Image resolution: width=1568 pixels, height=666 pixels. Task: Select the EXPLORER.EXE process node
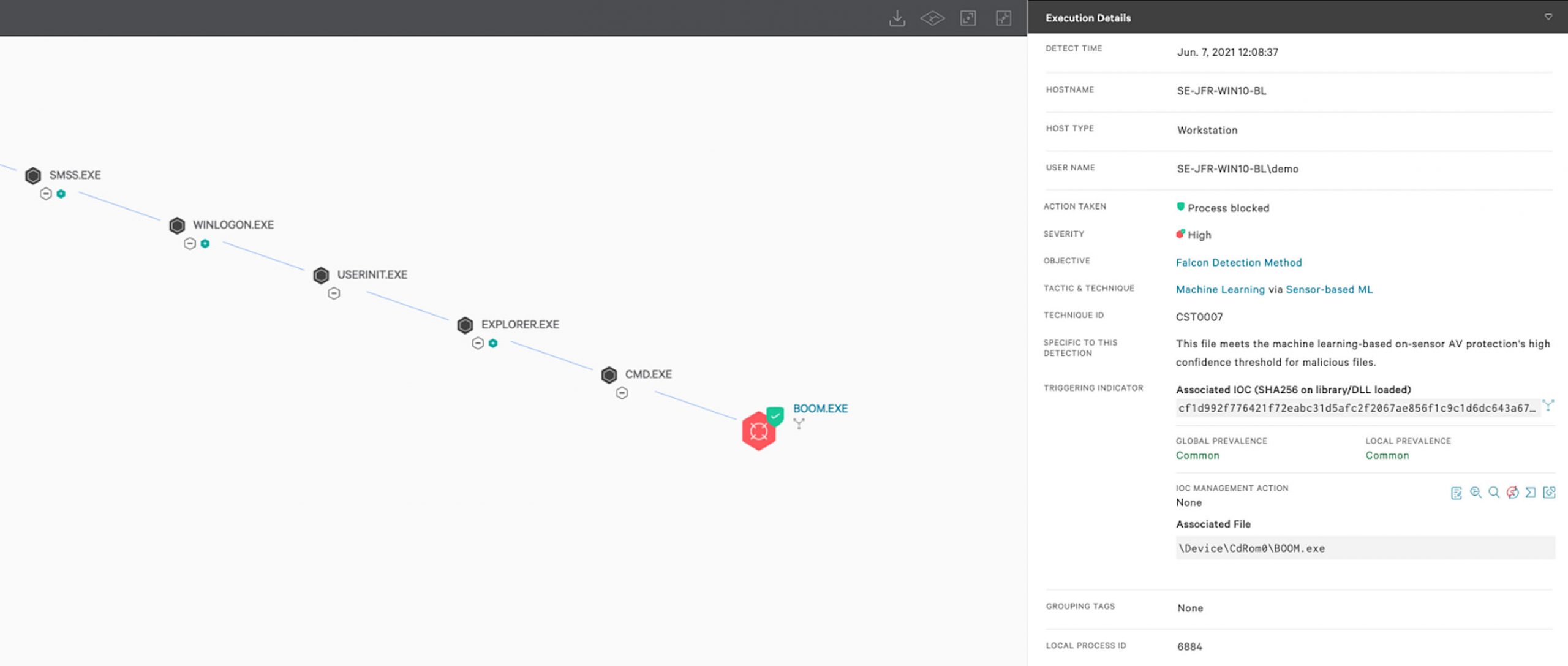(465, 325)
